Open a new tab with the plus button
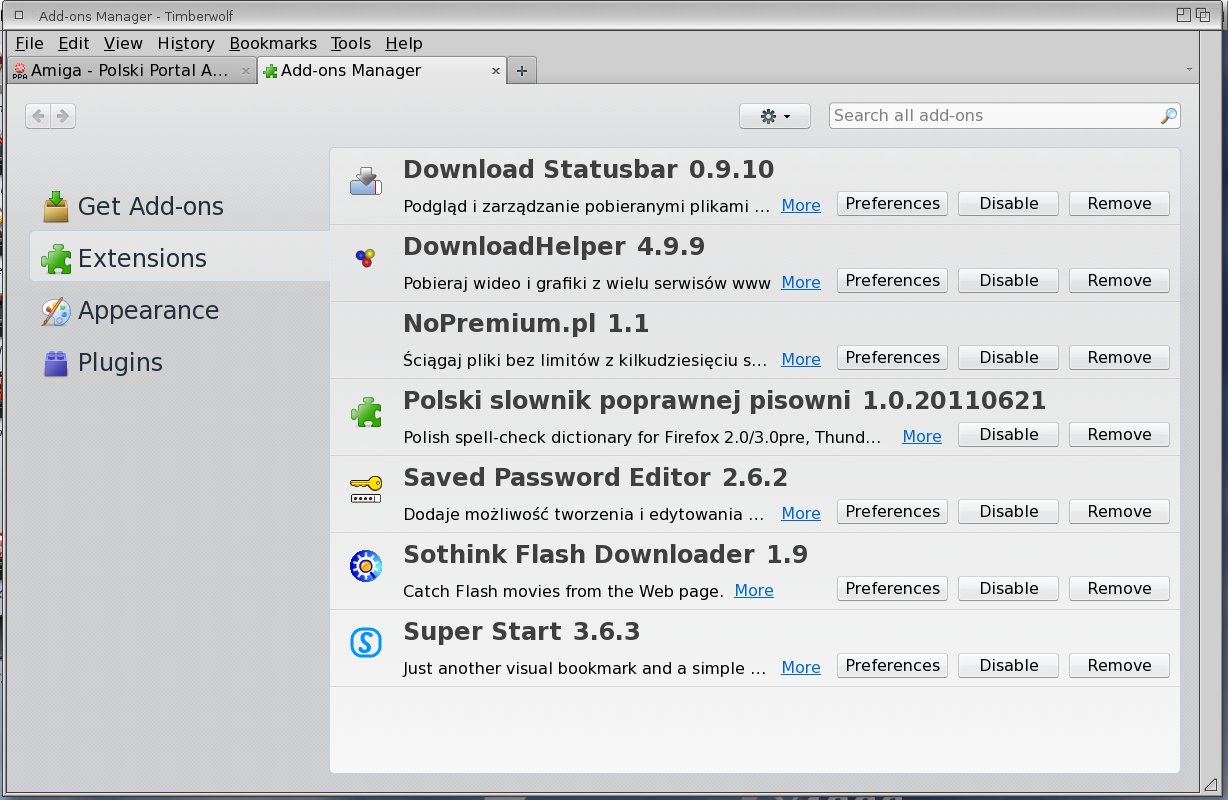 click(x=521, y=70)
